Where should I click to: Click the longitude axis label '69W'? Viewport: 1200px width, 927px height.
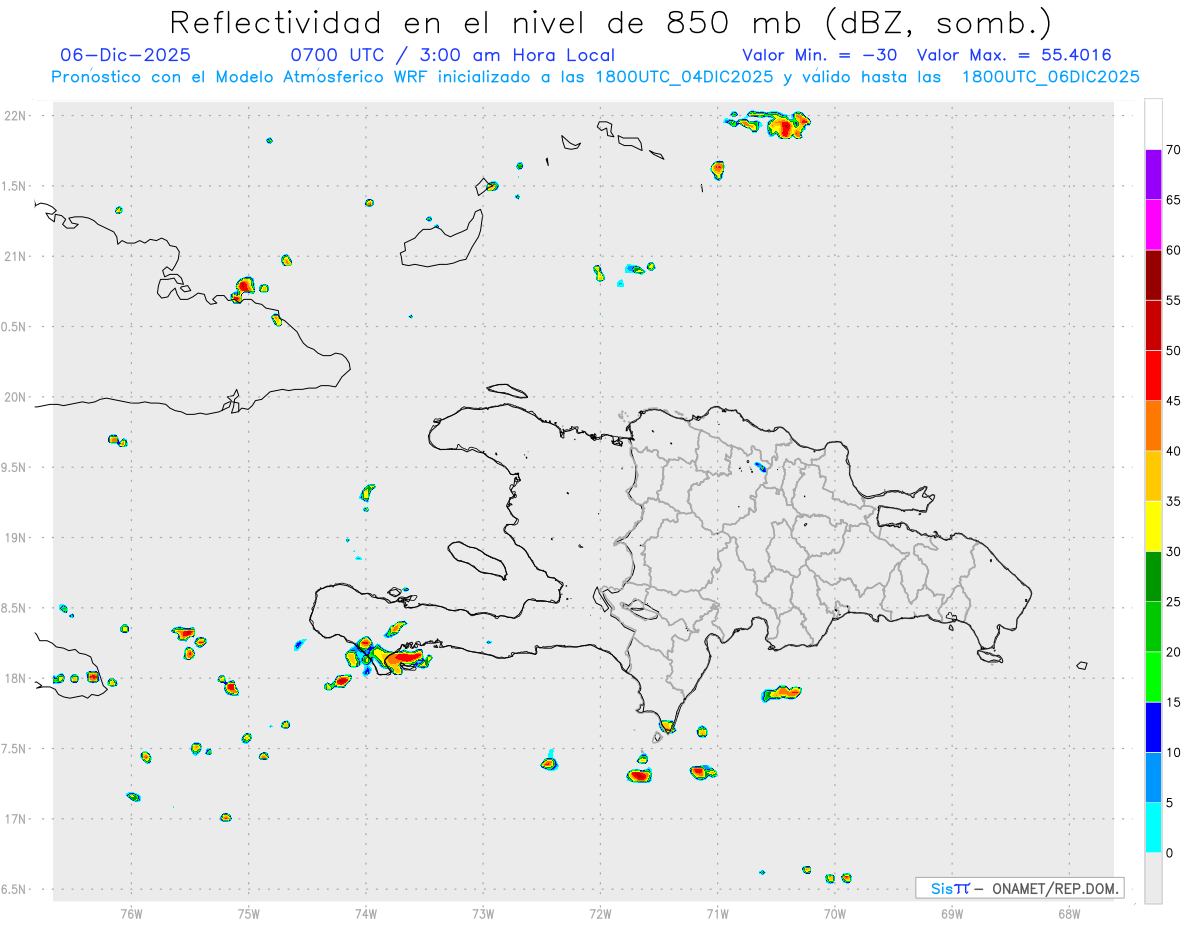tap(952, 913)
